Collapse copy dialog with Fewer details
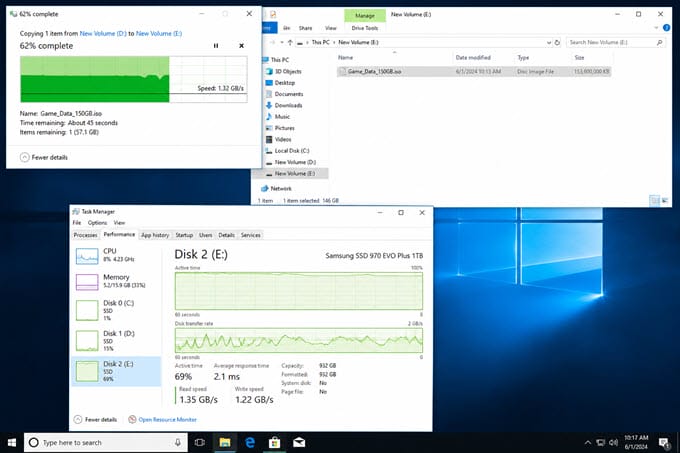680x453 pixels. pyautogui.click(x=44, y=157)
